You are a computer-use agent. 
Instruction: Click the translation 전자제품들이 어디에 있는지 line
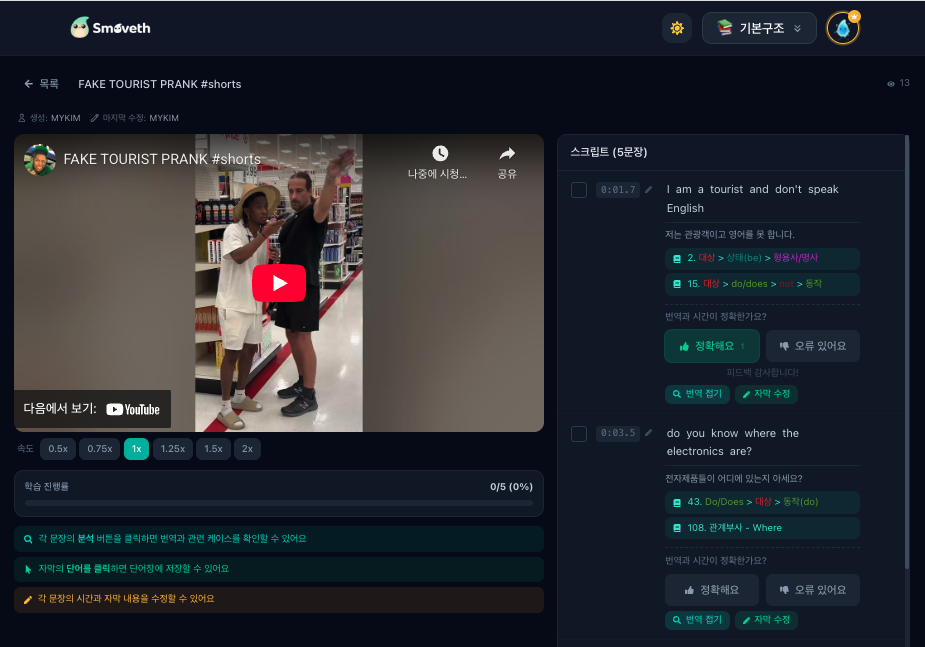(x=733, y=478)
